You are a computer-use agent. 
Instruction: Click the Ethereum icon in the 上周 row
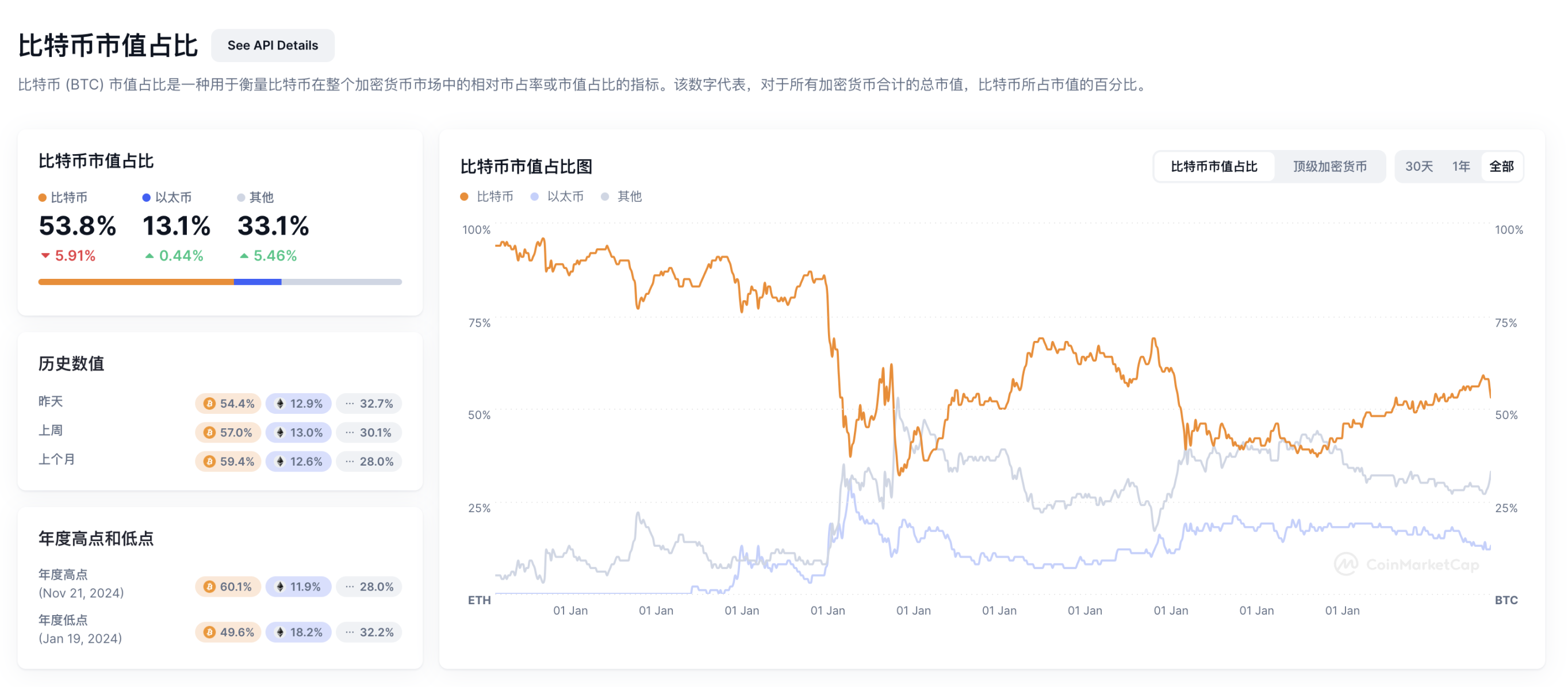(x=280, y=432)
